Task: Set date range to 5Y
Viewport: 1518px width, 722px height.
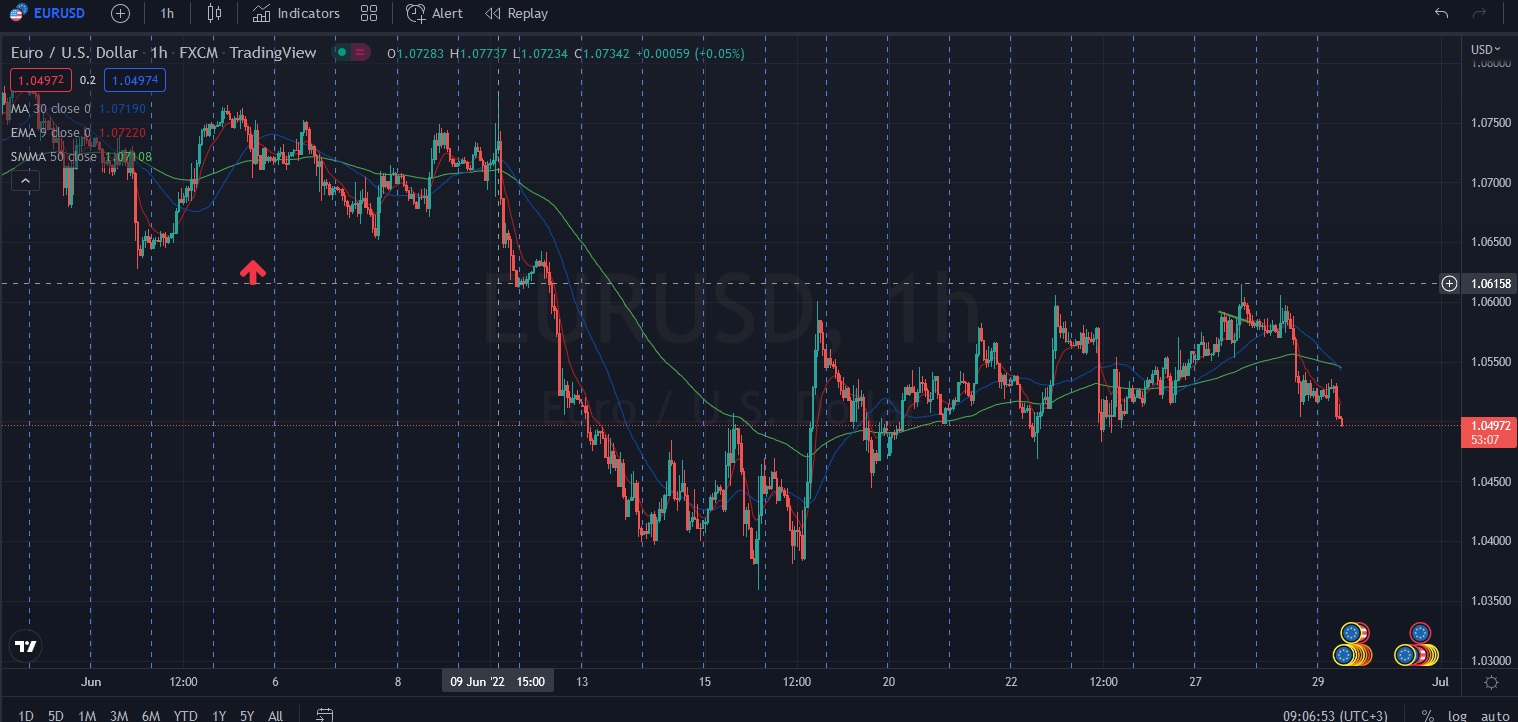Action: [x=247, y=715]
